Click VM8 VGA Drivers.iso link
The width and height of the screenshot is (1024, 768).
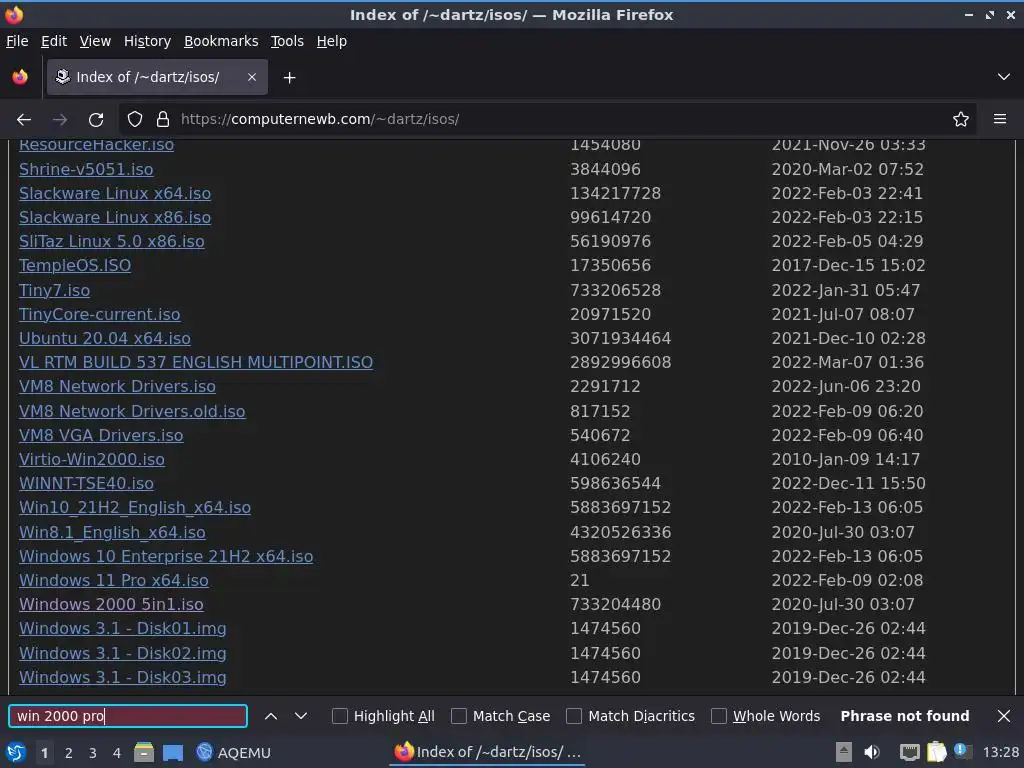[x=101, y=436]
